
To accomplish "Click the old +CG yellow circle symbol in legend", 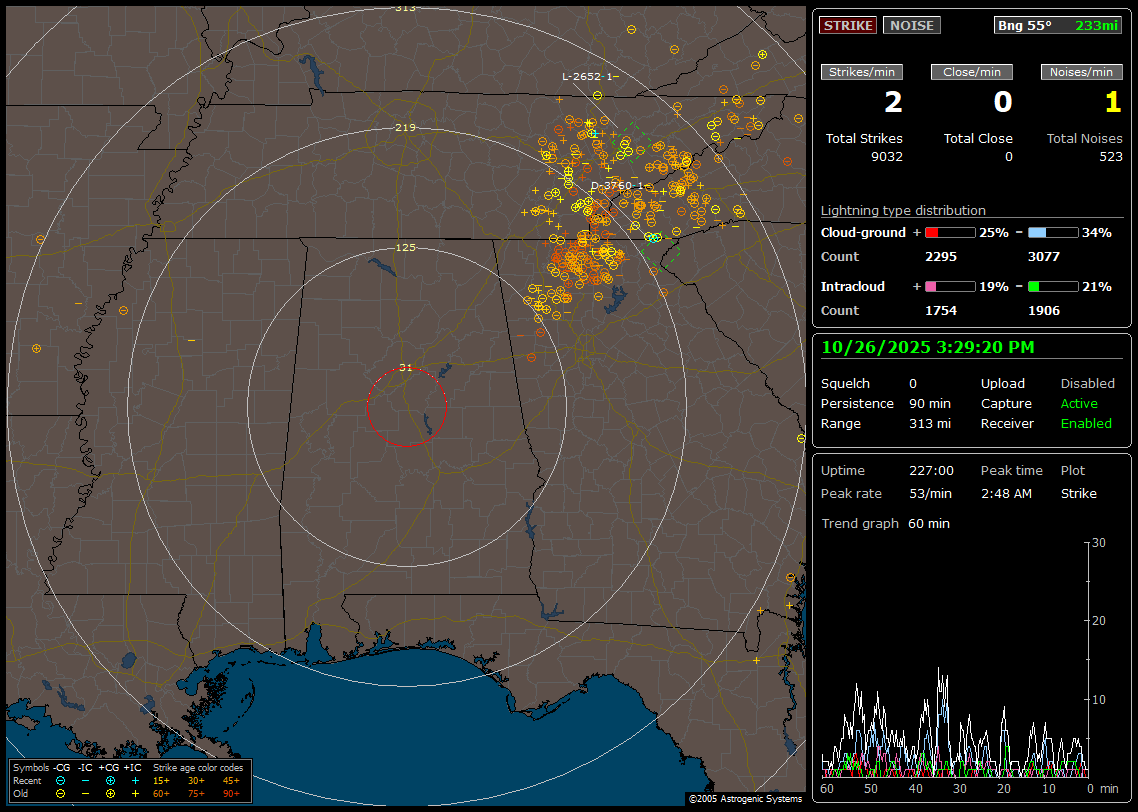I will (x=110, y=793).
